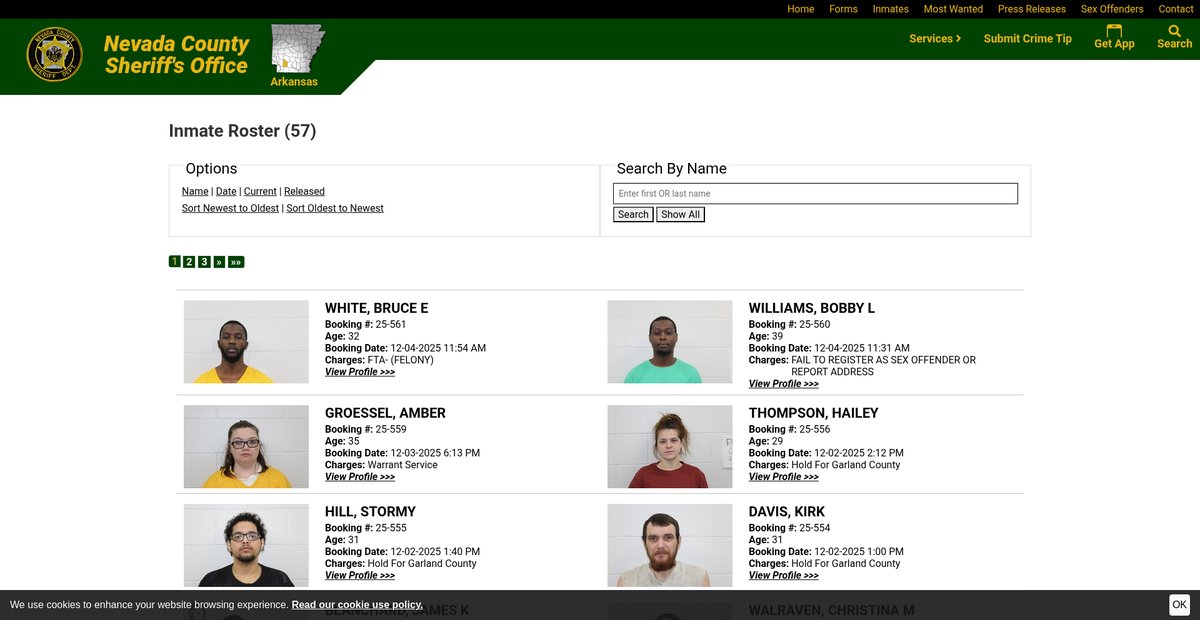Choose Sort Oldest to Newest

coord(335,208)
